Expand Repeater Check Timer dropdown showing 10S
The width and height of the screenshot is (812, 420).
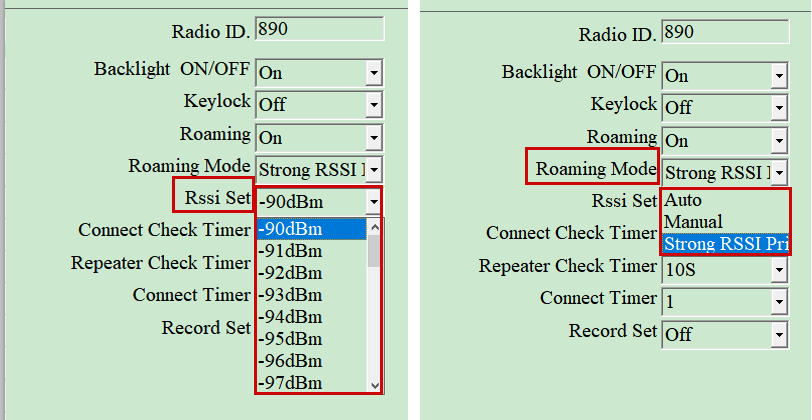pos(779,269)
